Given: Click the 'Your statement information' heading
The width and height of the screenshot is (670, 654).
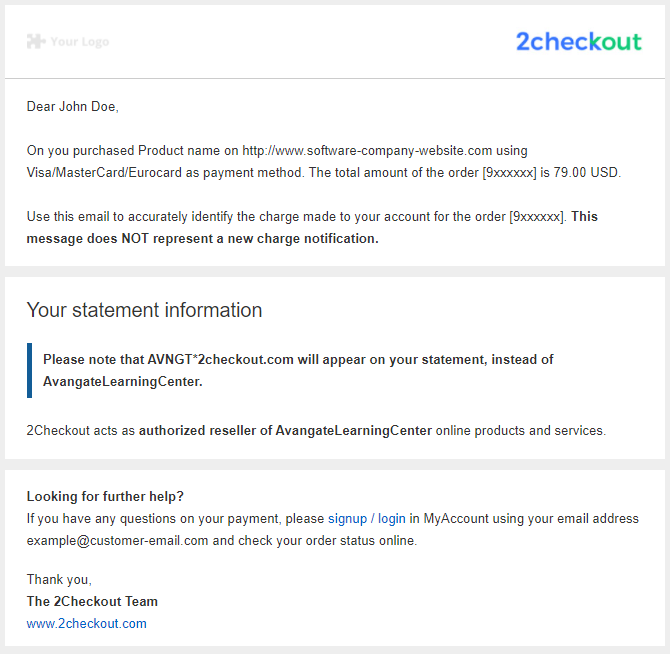Looking at the screenshot, I should (144, 310).
